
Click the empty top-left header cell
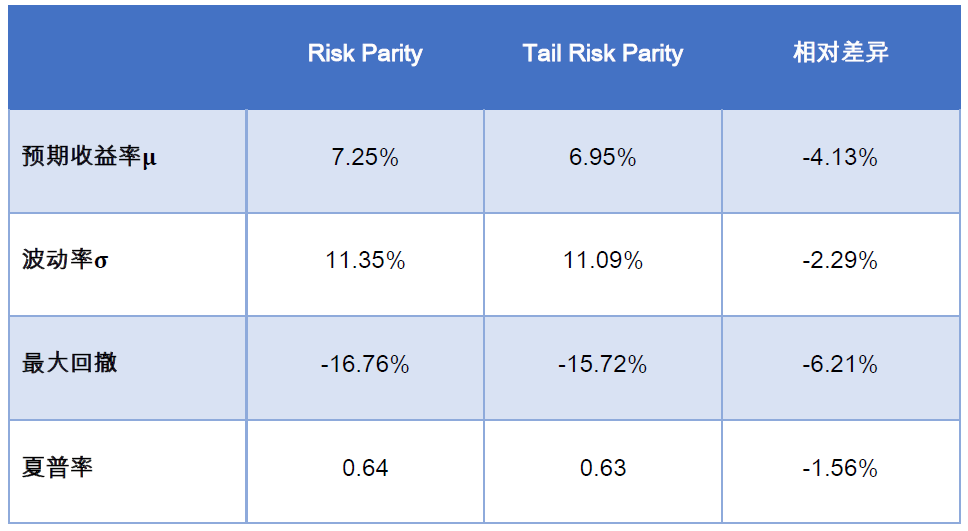127,55
